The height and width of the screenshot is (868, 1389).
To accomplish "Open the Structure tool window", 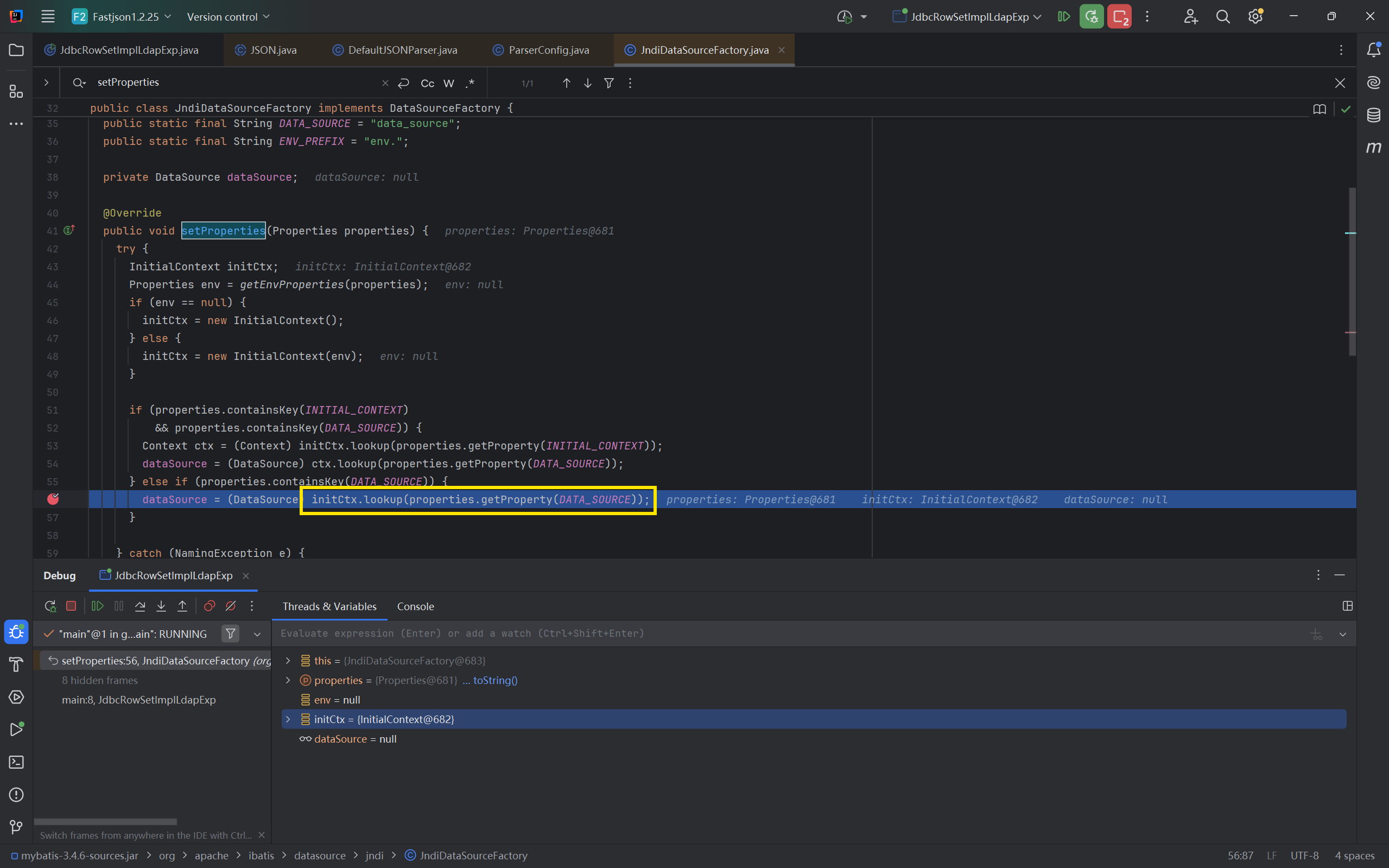I will click(16, 91).
